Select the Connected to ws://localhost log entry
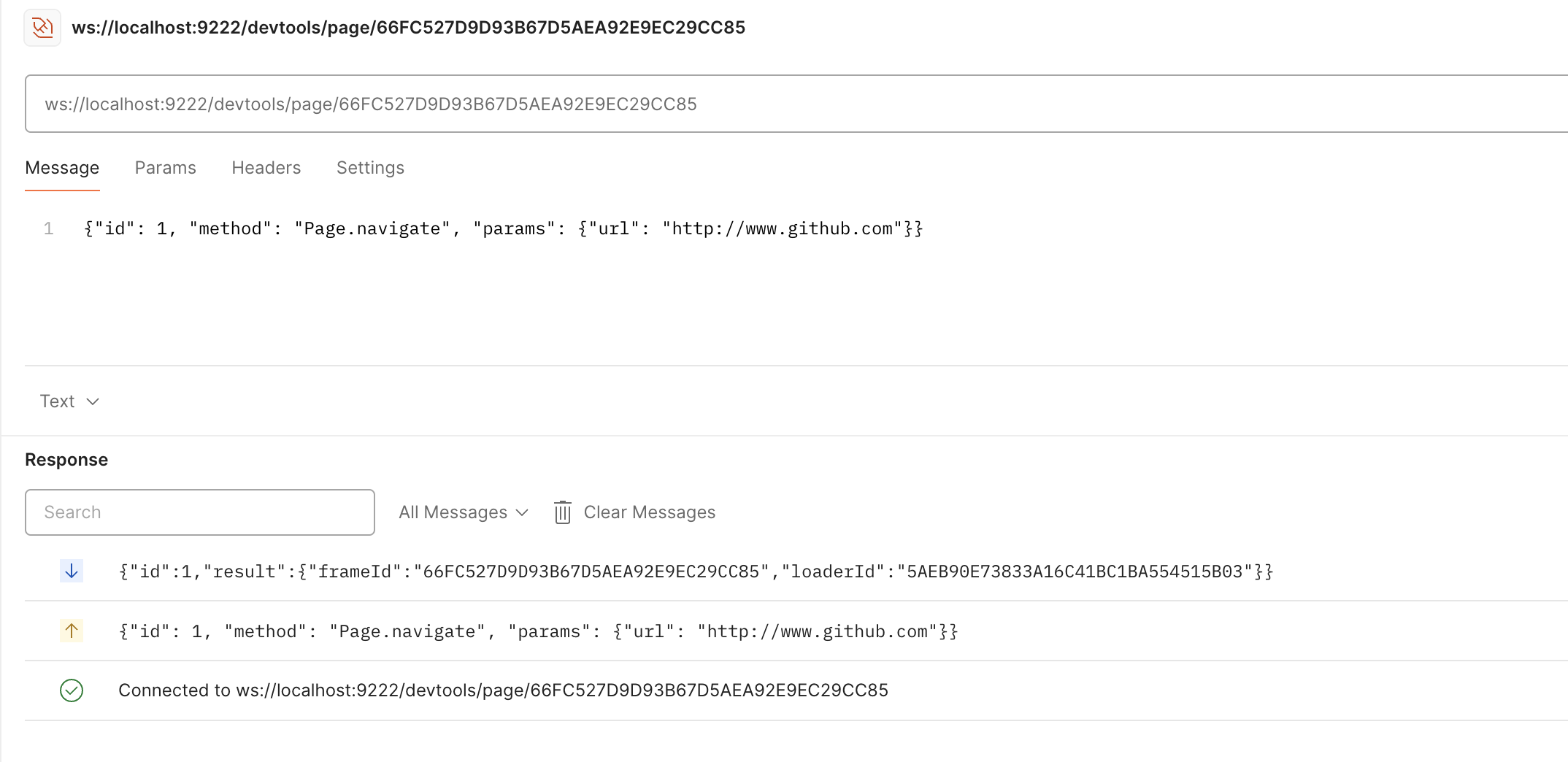The width and height of the screenshot is (1568, 762). point(796,690)
